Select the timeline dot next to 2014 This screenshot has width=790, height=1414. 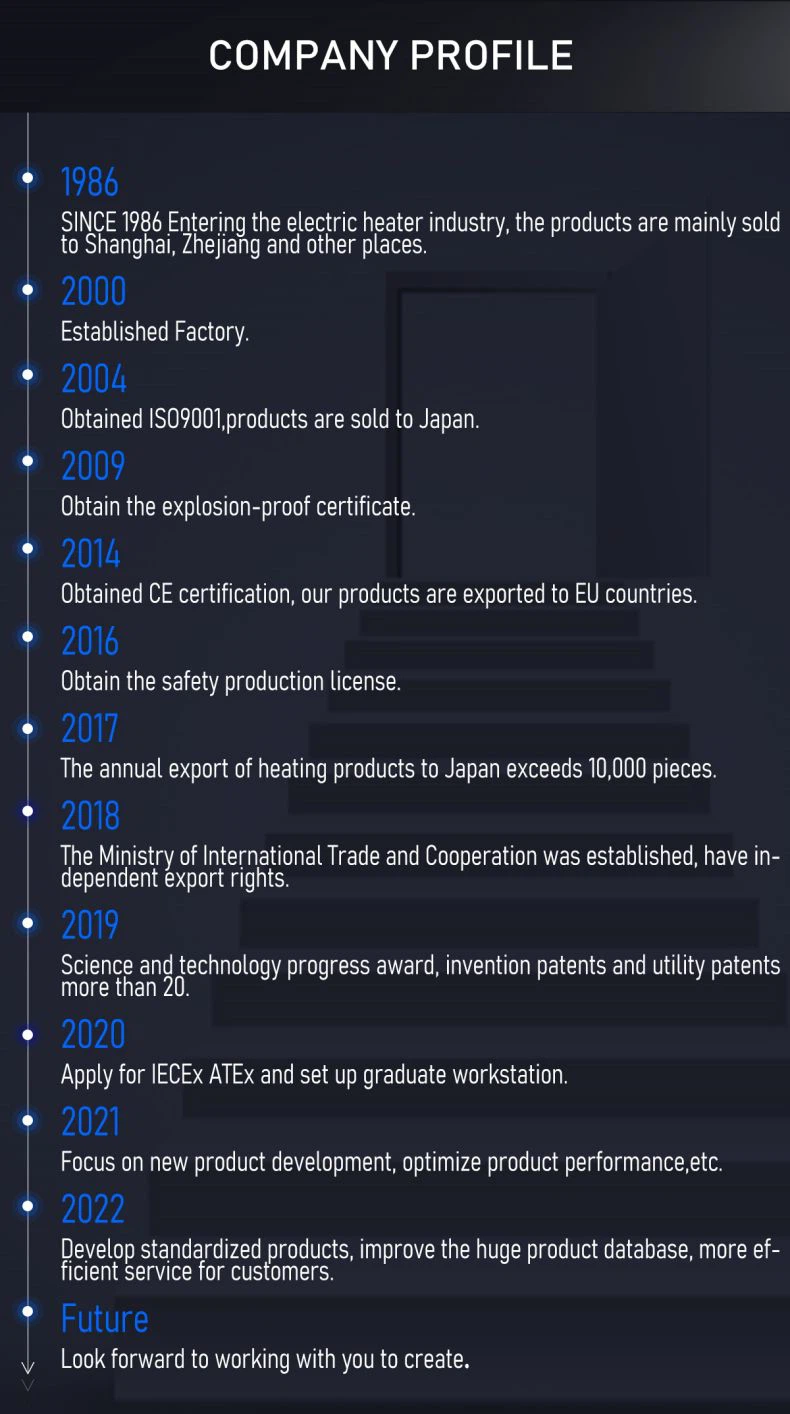coord(28,549)
